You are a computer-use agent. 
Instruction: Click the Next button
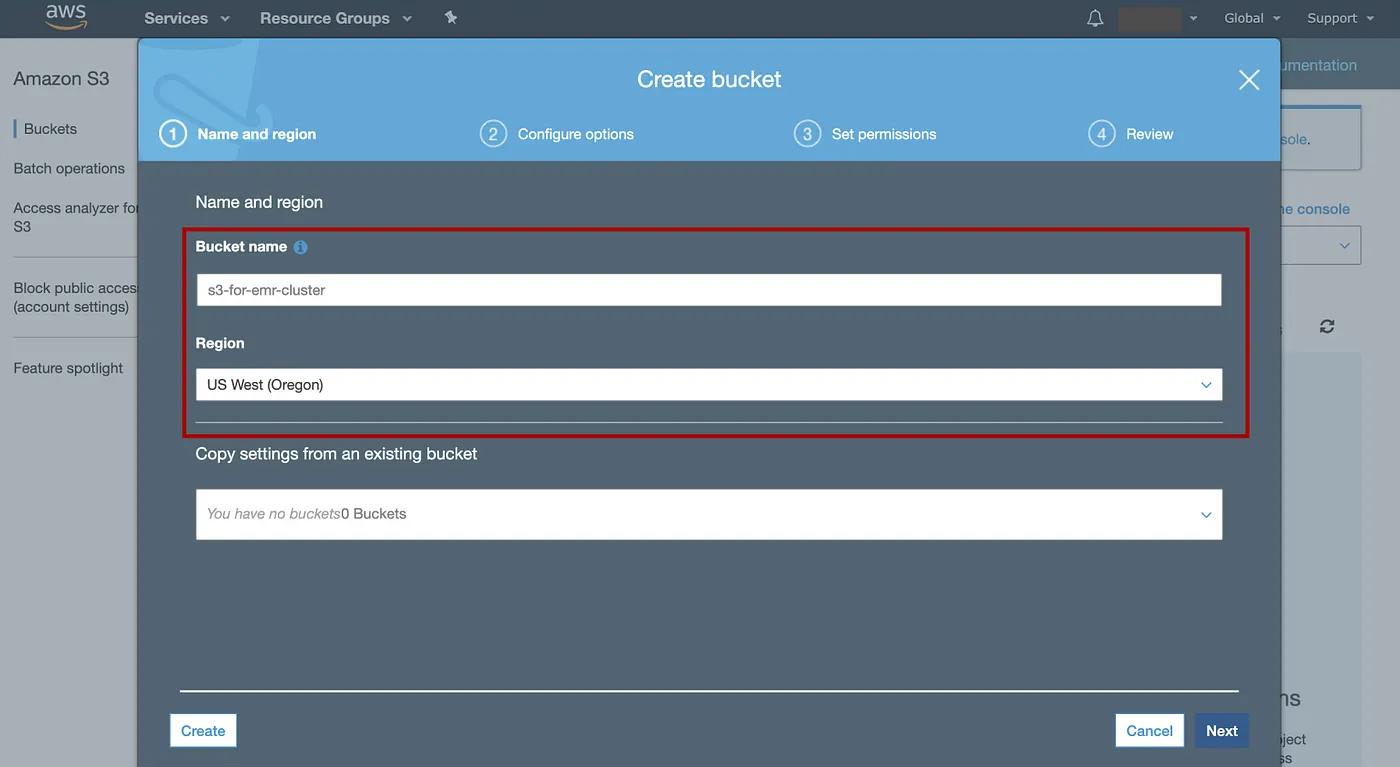pos(1222,731)
